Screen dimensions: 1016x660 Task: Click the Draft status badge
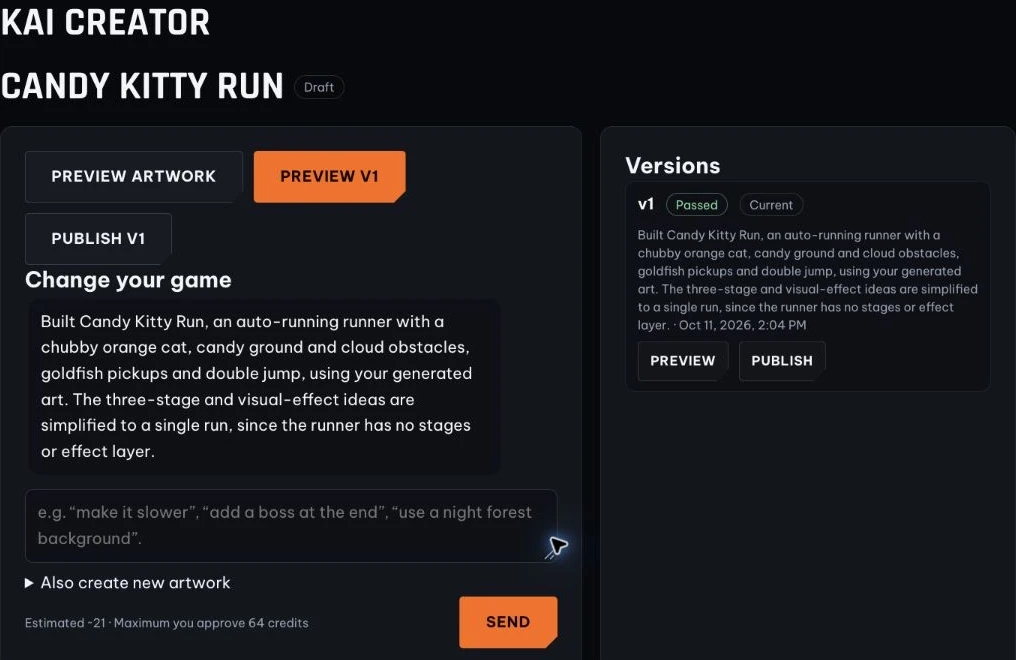pyautogui.click(x=319, y=87)
